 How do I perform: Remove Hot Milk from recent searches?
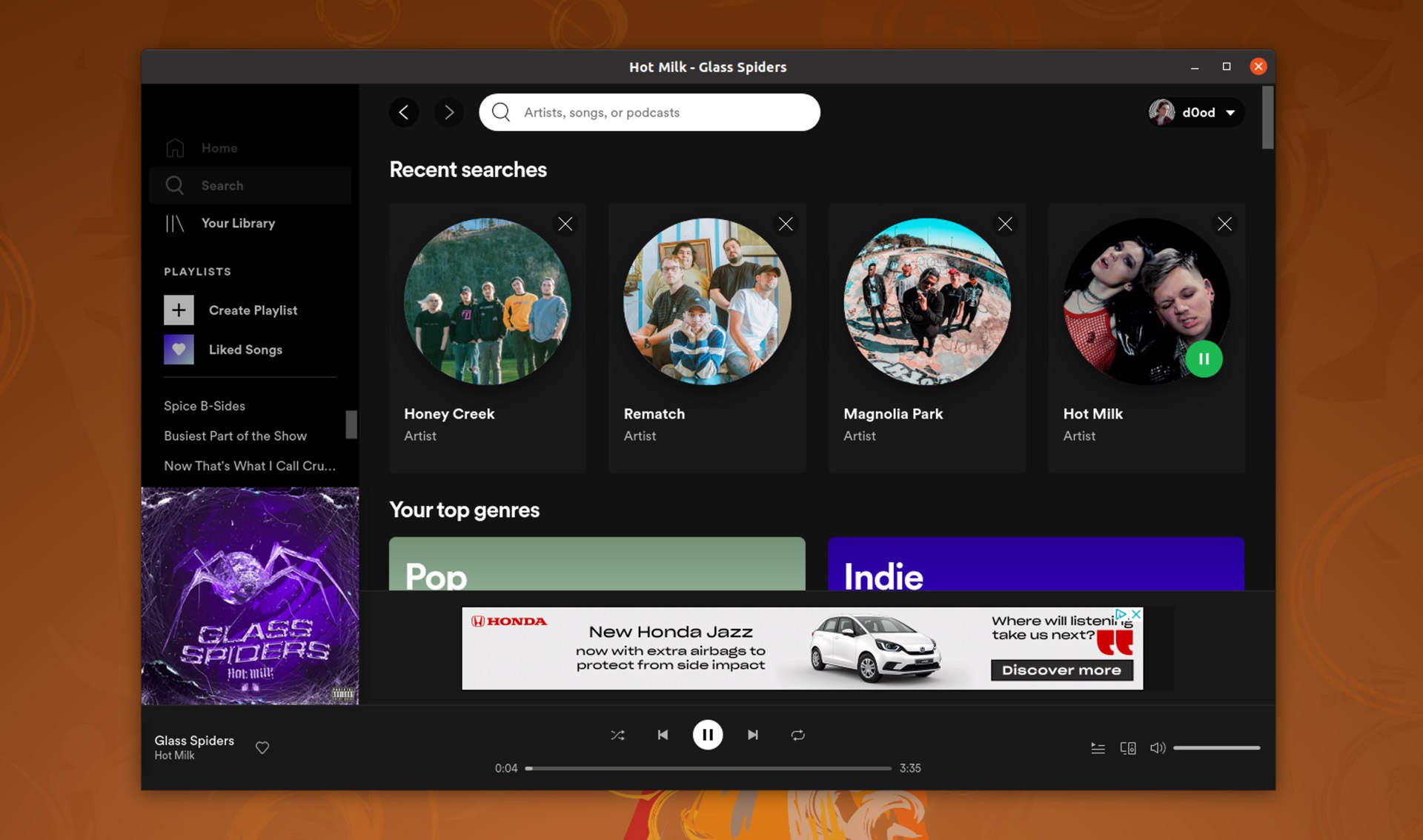(1224, 224)
